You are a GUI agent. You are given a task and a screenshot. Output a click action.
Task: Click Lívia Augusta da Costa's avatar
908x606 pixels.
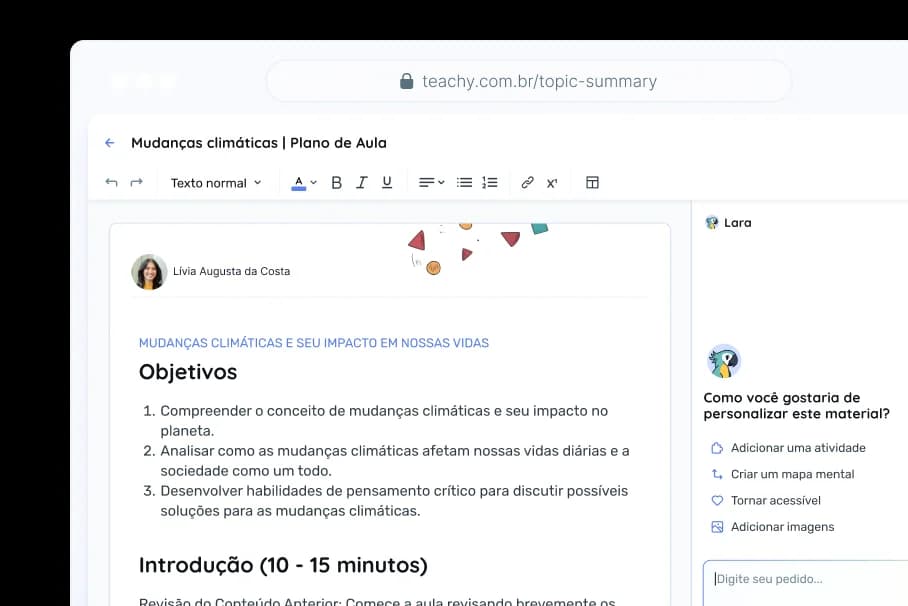click(149, 272)
